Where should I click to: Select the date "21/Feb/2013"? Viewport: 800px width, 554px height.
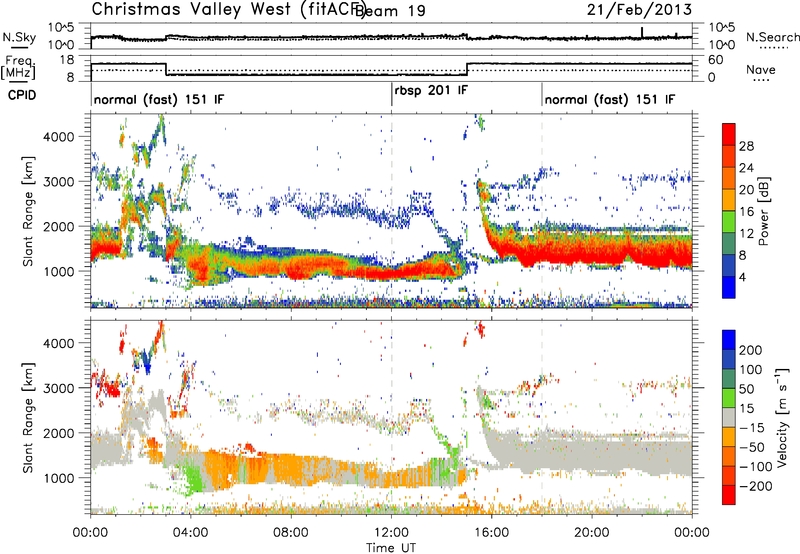pyautogui.click(x=639, y=9)
